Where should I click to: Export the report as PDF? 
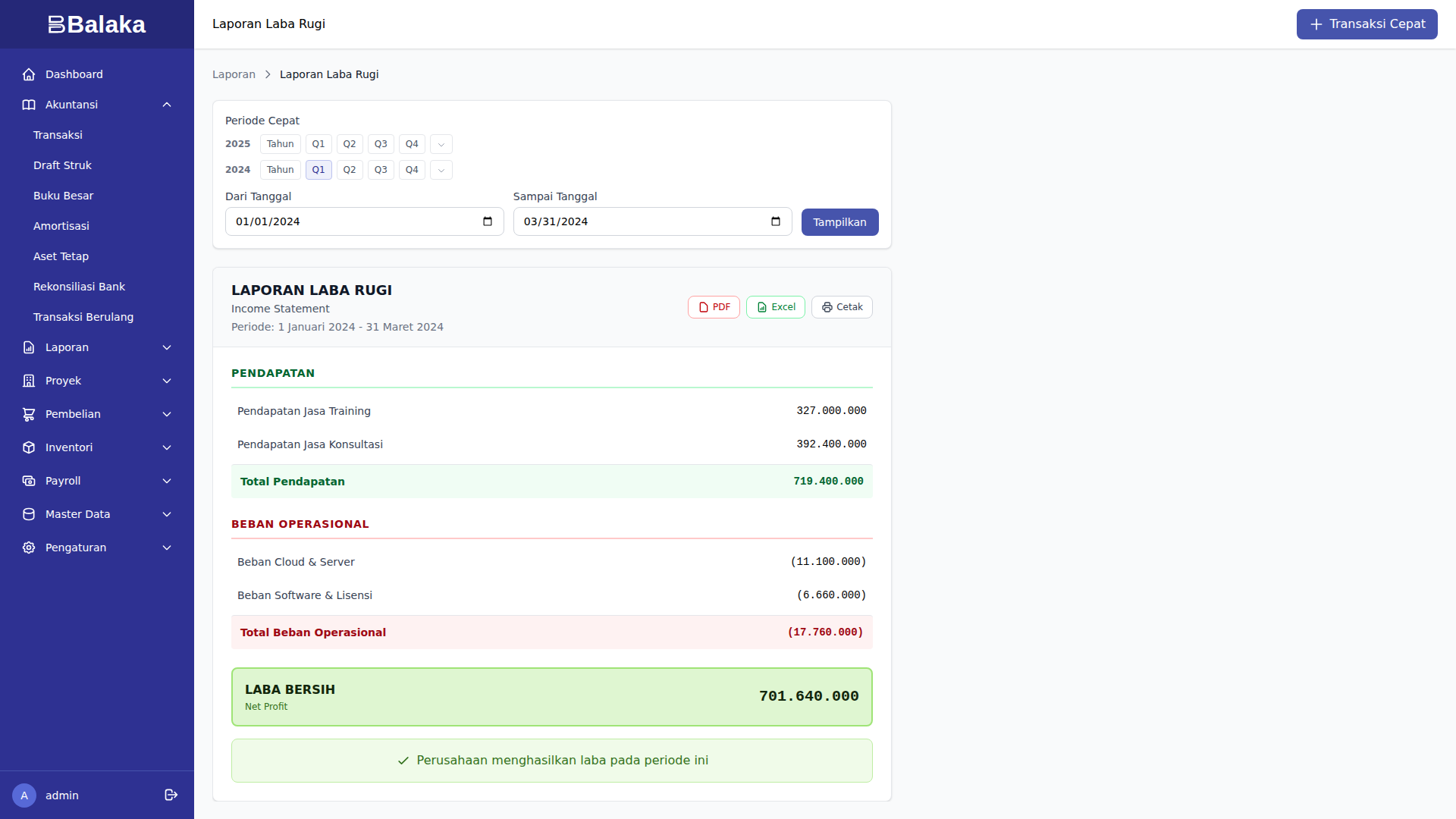pos(714,307)
